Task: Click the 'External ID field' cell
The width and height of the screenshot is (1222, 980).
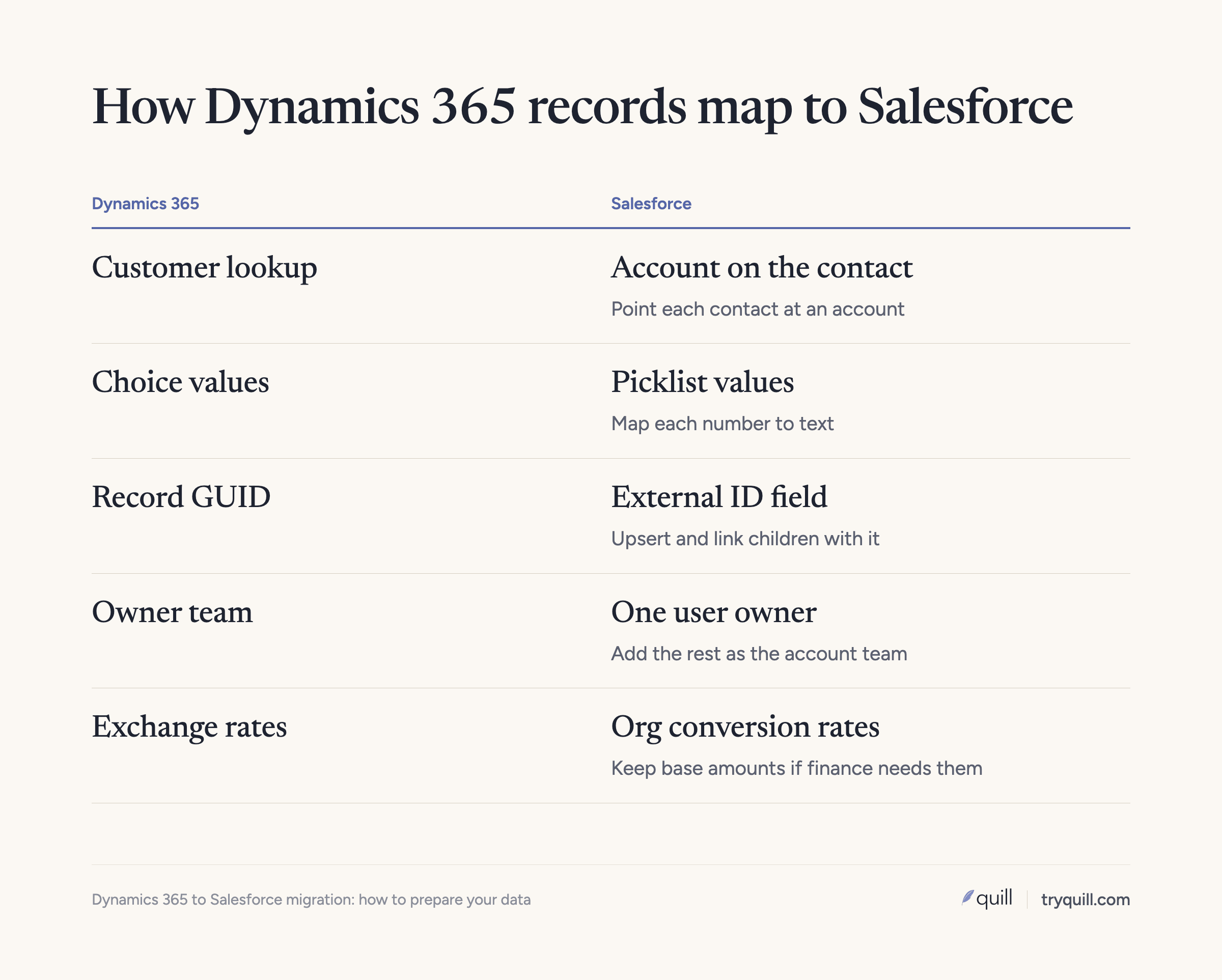Action: pos(719,497)
